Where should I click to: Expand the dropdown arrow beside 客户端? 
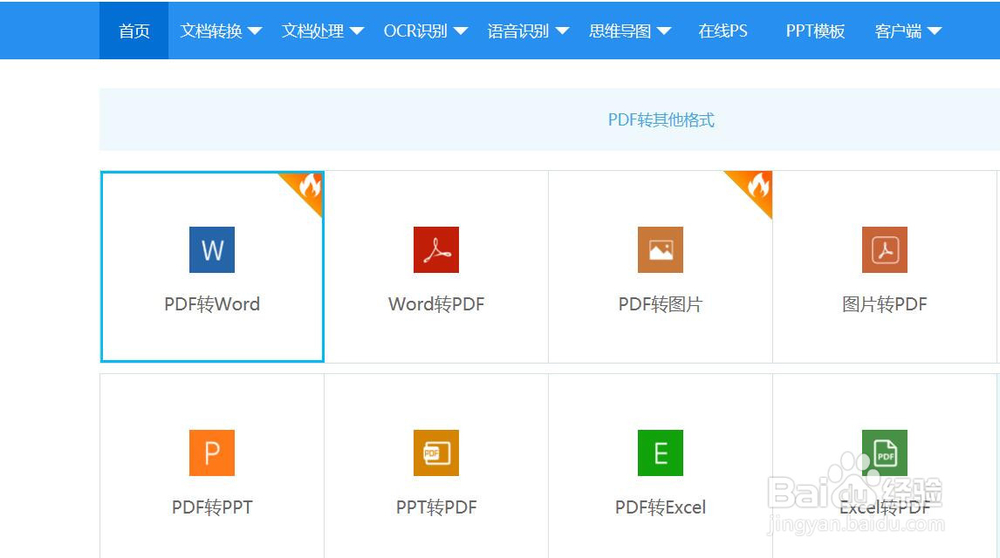[x=934, y=31]
